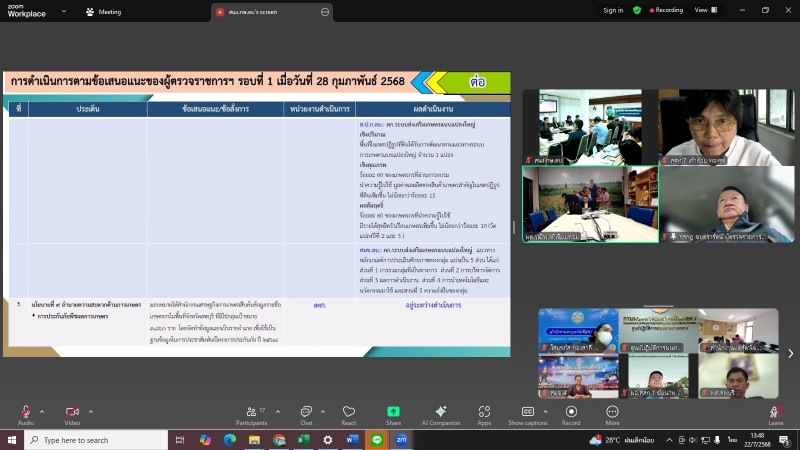
Task: Unmute microphone with the Audio button
Action: pyautogui.click(x=25, y=413)
